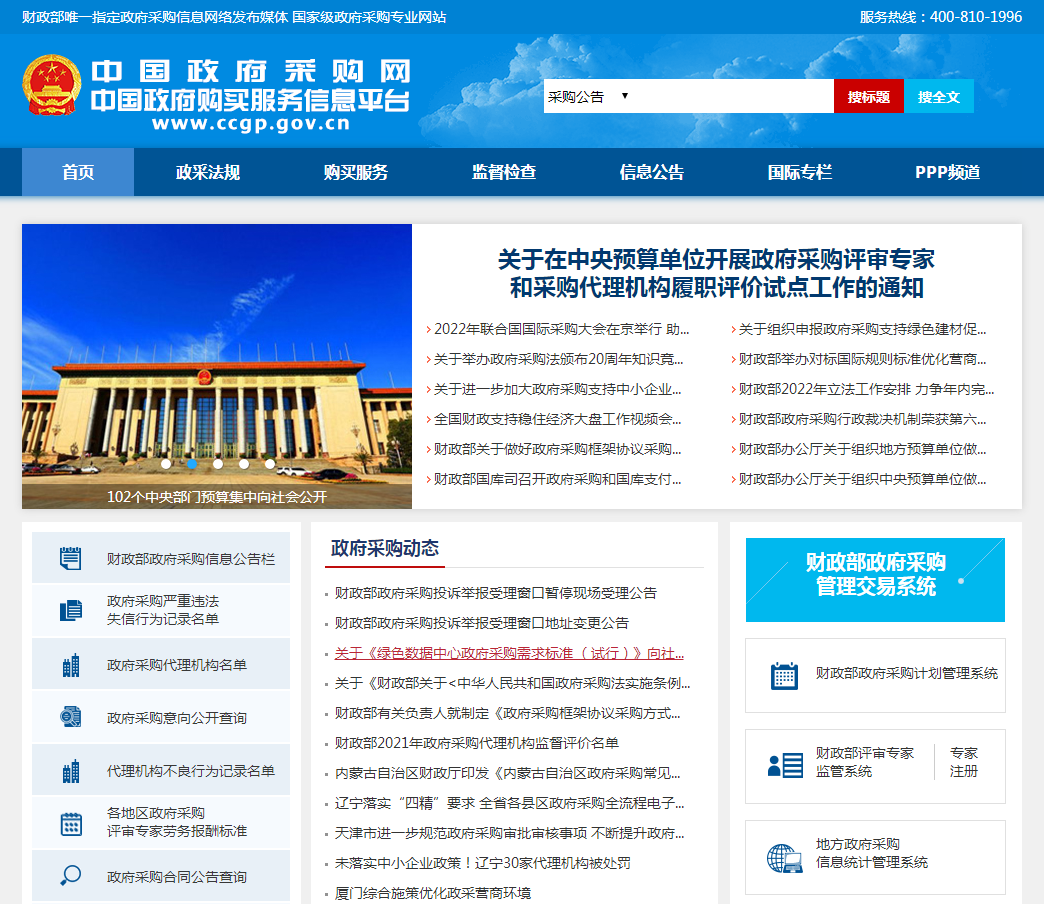Select the fourth carousel slide dot
This screenshot has height=904, width=1044.
pos(244,464)
